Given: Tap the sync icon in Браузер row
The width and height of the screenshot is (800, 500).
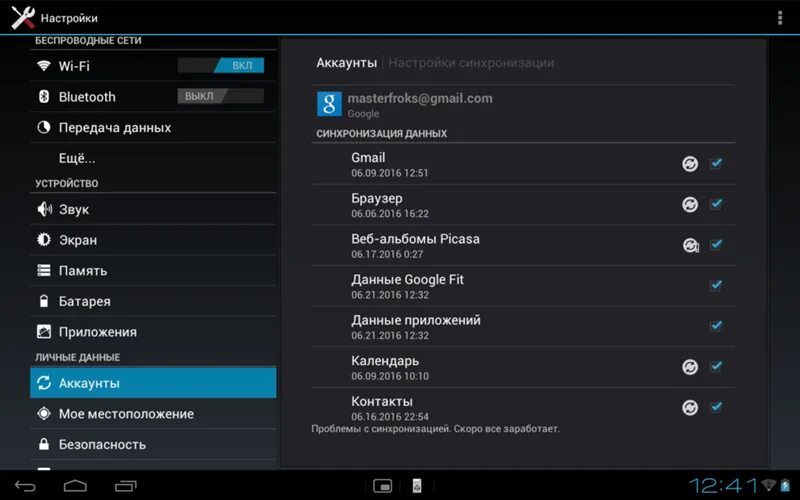Looking at the screenshot, I should tap(690, 205).
